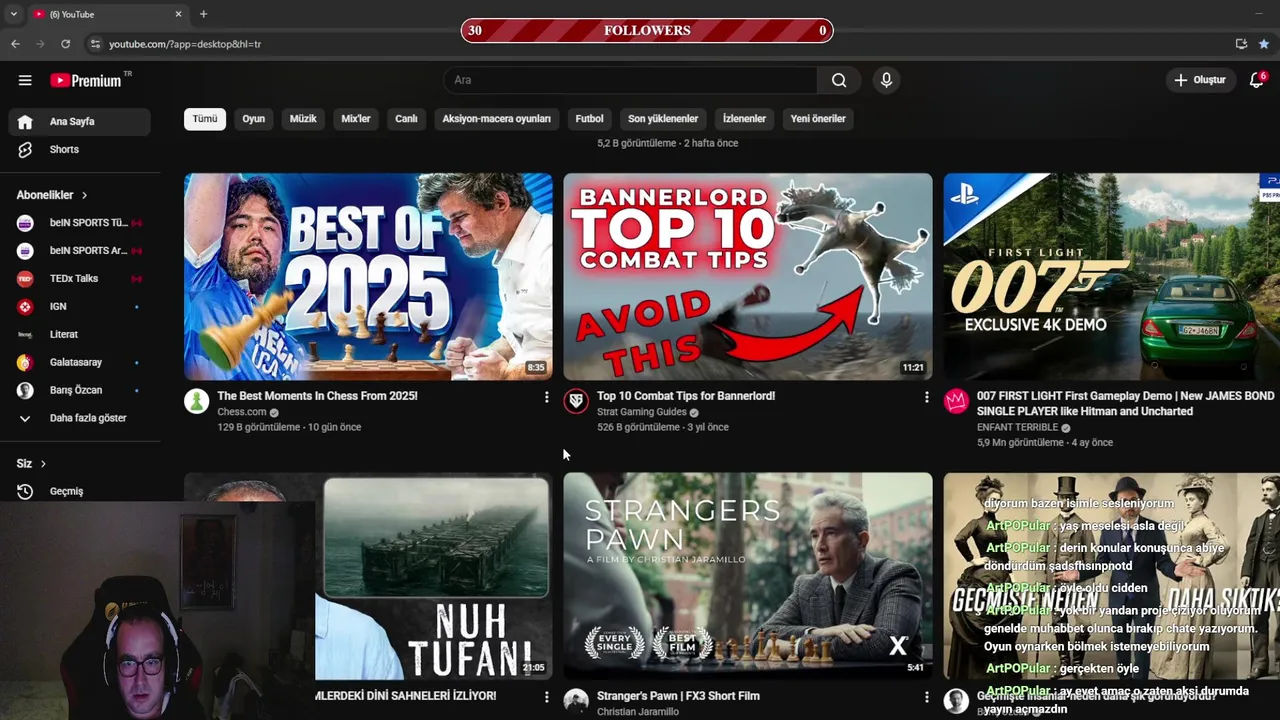Open 007 FIRST LIGHT First Gameplay title
The image size is (1280, 720).
[1125, 404]
